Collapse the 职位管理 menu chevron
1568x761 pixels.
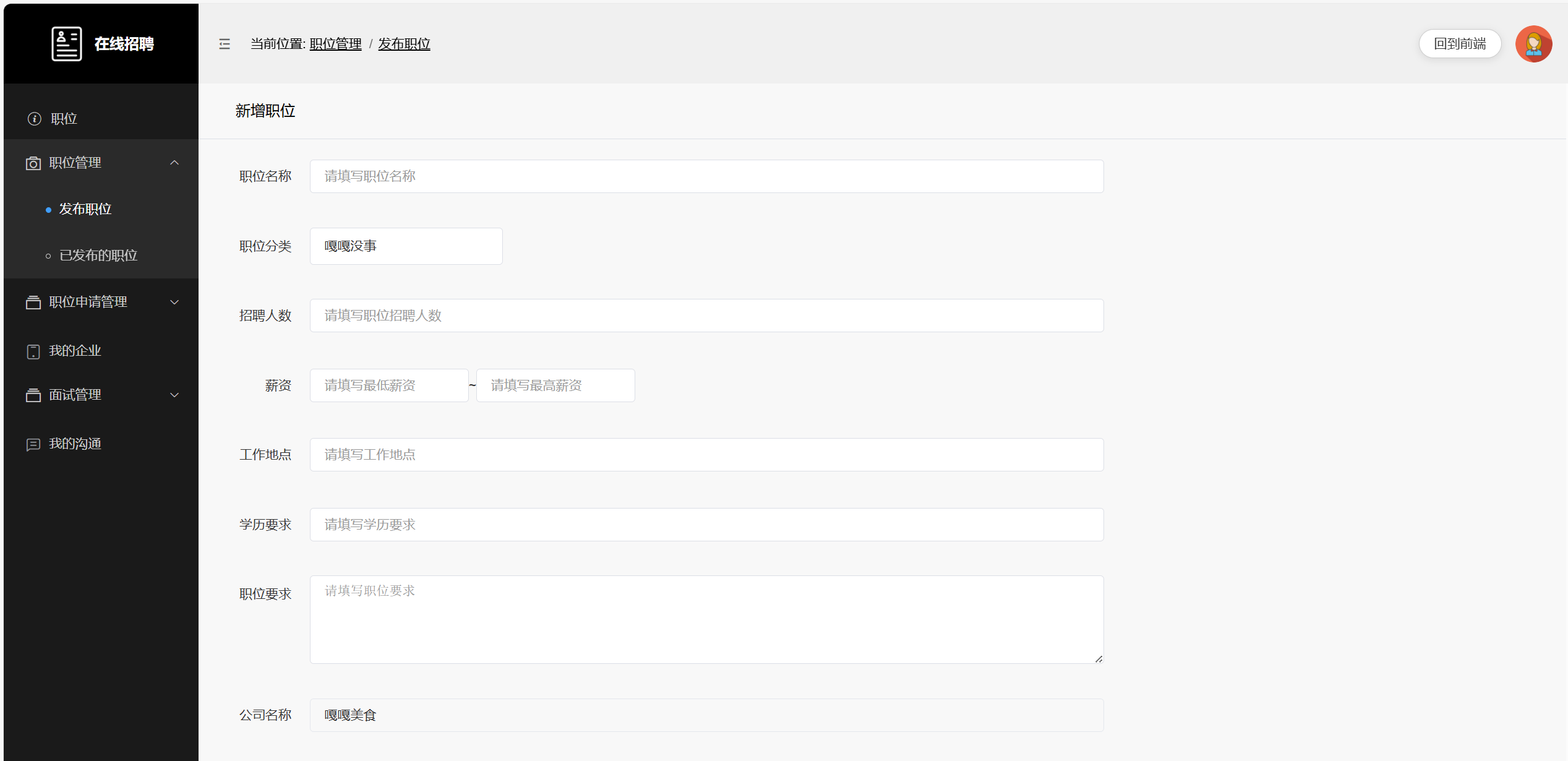click(174, 163)
